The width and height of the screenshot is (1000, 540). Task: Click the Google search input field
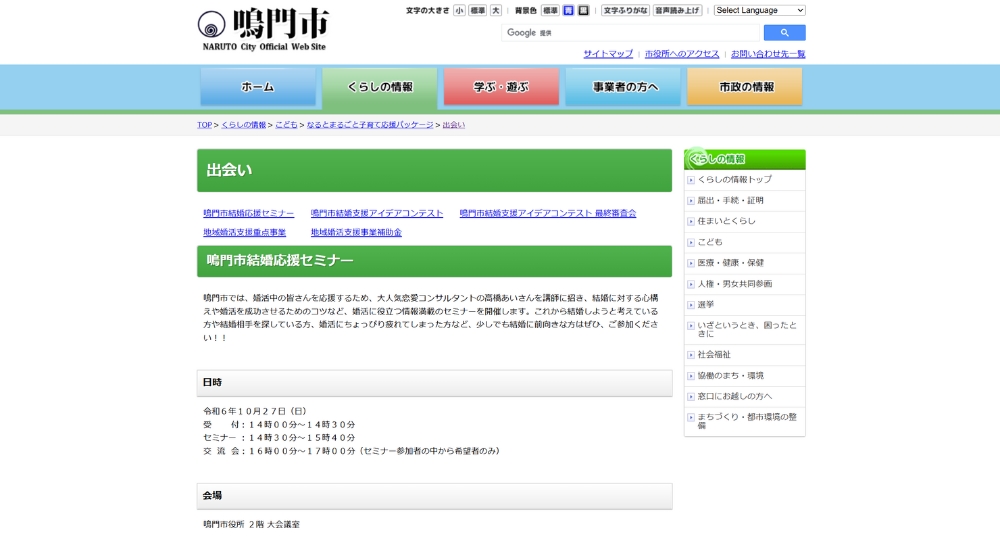click(x=632, y=33)
